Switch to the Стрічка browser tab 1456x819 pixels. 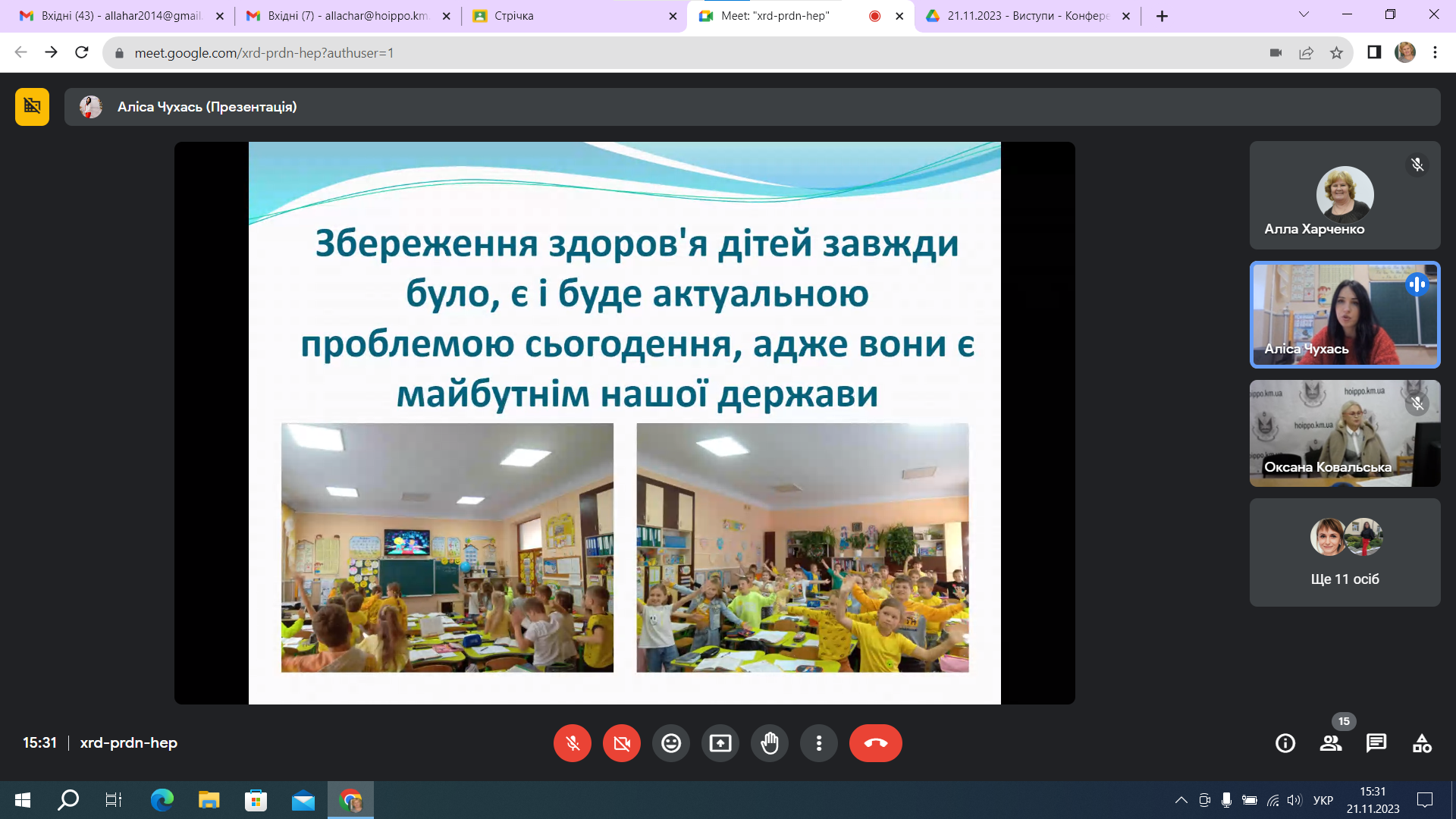pos(573,16)
